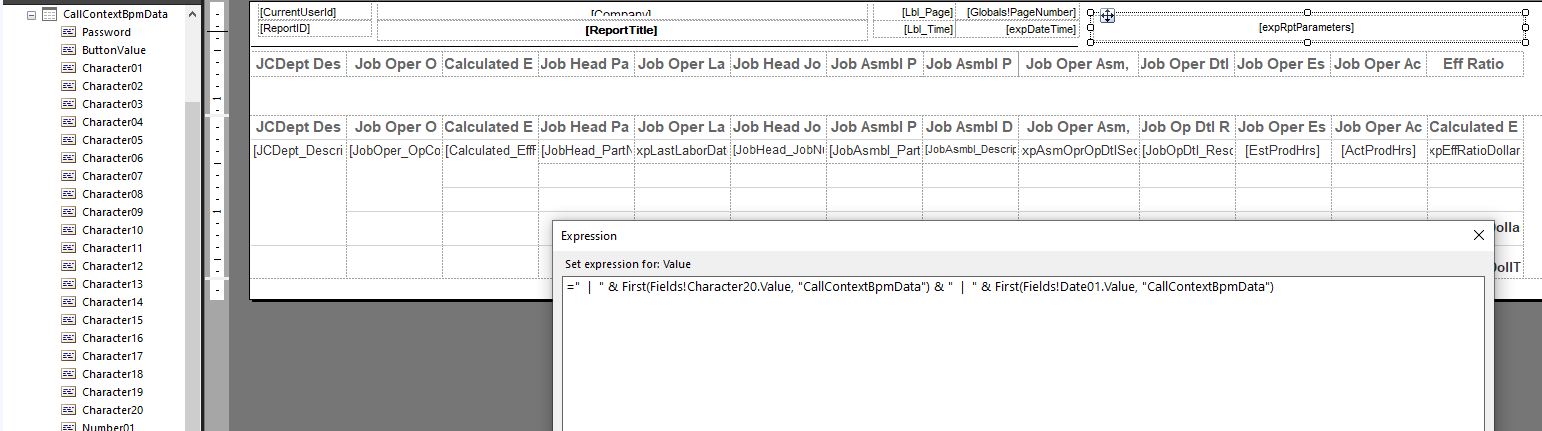
Task: Select the Job Oper Dtl header cell
Action: [1186, 64]
